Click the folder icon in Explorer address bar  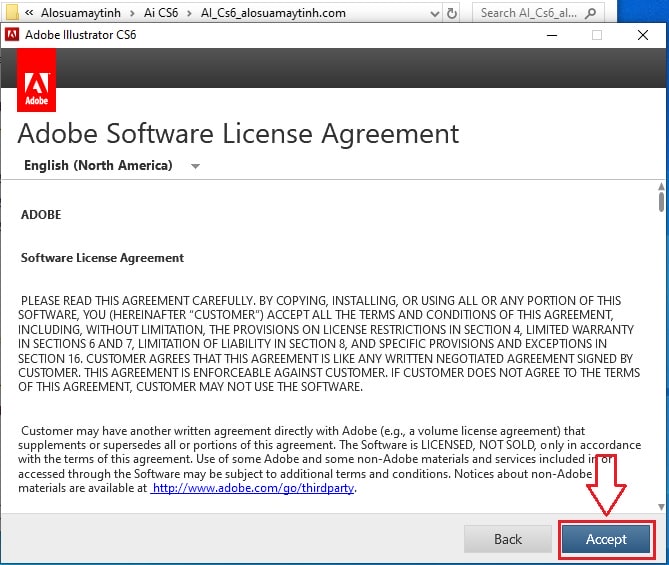(x=12, y=13)
